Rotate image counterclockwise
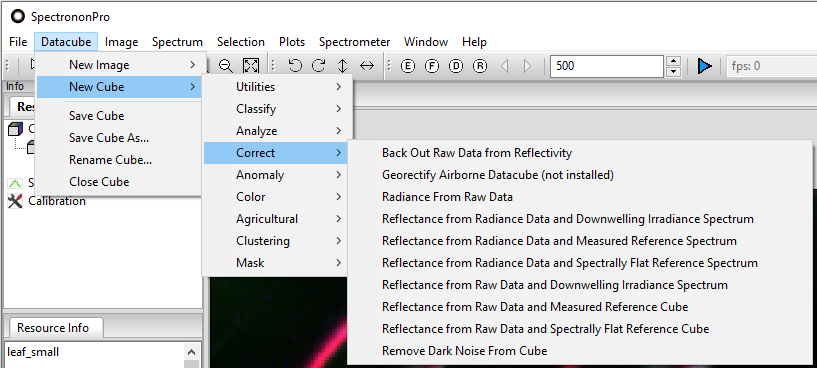This screenshot has height=368, width=817. [x=295, y=66]
